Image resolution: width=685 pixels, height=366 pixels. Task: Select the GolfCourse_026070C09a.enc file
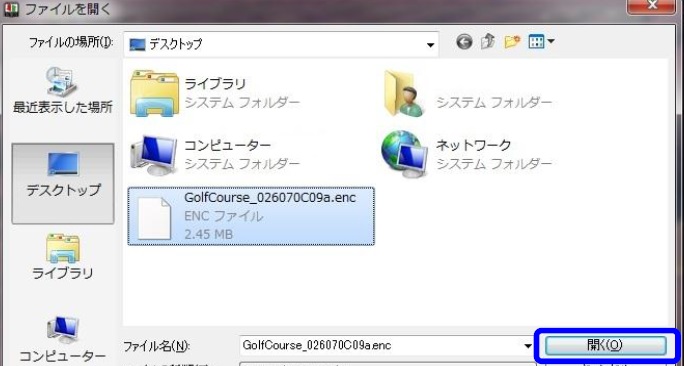pyautogui.click(x=251, y=216)
